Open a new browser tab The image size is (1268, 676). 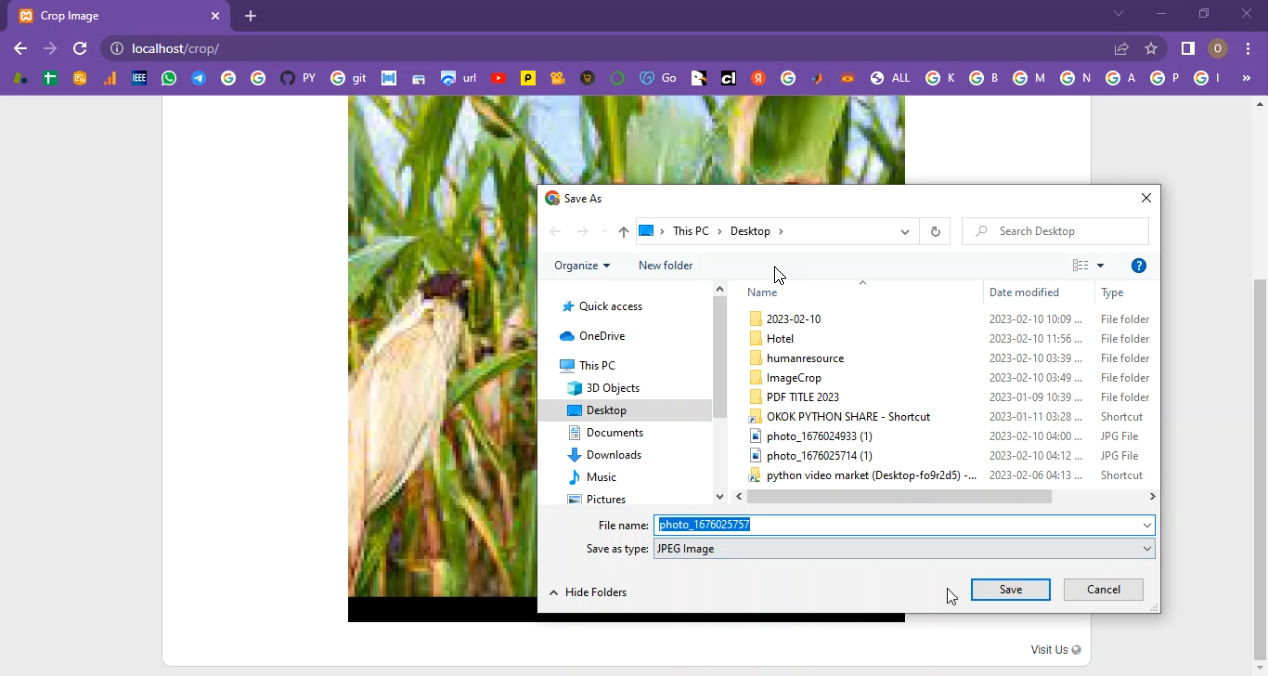[x=250, y=16]
